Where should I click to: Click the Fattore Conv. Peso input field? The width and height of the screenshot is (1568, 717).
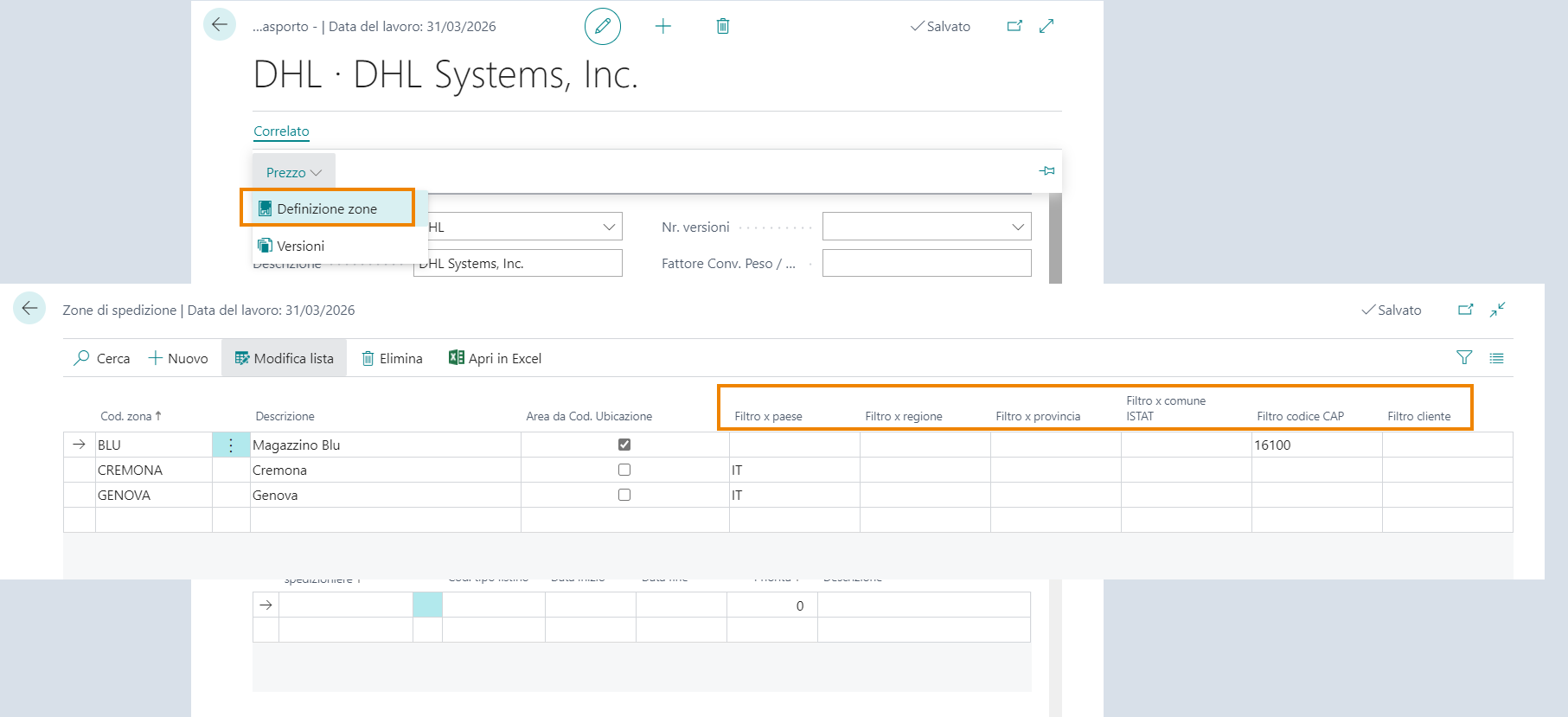click(x=926, y=263)
